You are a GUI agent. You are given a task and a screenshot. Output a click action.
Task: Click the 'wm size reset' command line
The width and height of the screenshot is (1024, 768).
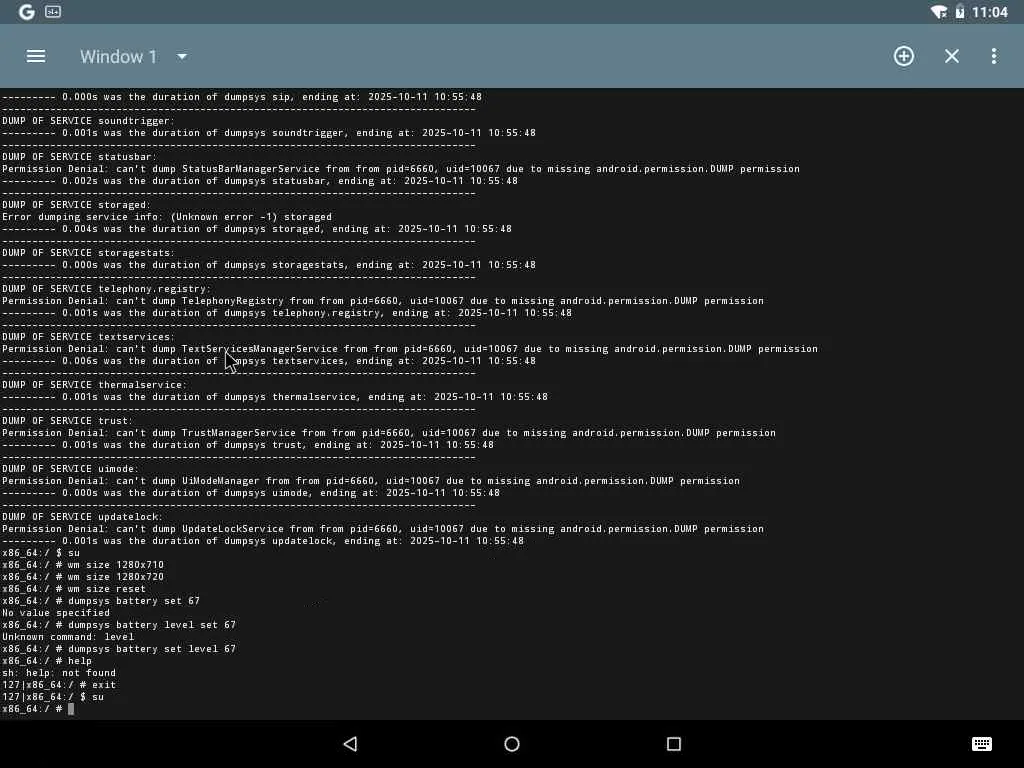pos(74,588)
